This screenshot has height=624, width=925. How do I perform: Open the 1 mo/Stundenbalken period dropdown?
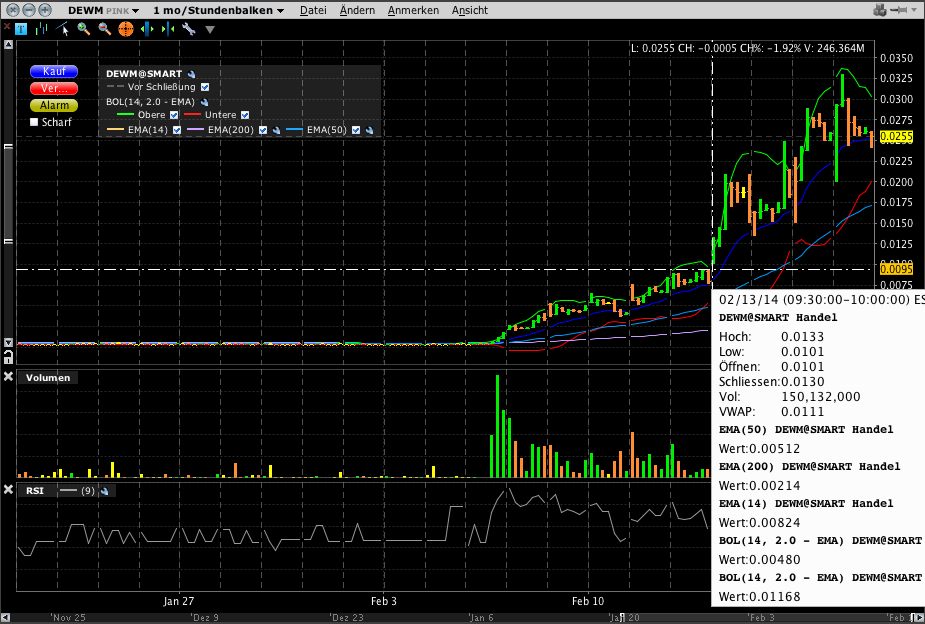218,10
